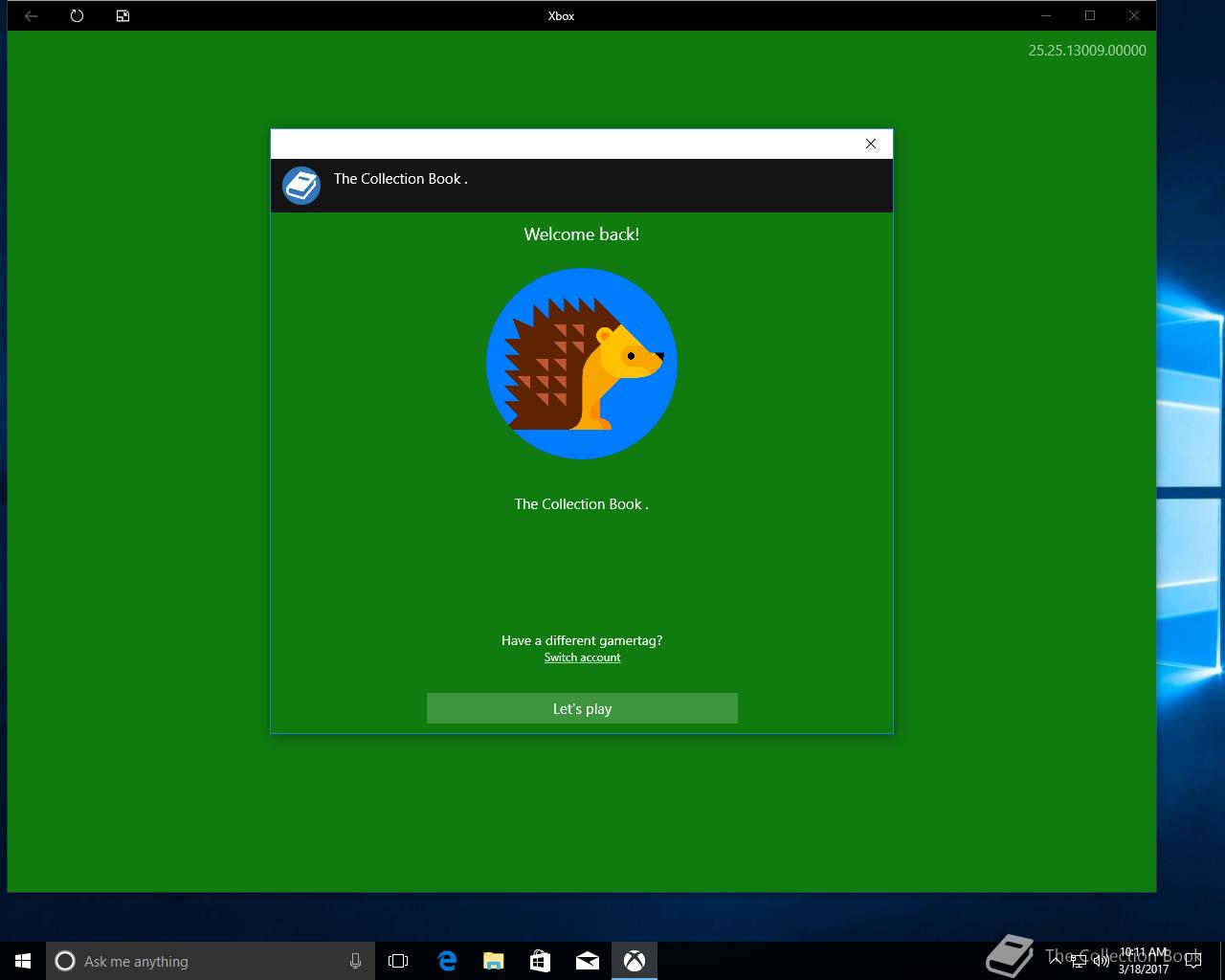Refresh the Xbox app with the reload icon
The image size is (1225, 980).
[77, 15]
